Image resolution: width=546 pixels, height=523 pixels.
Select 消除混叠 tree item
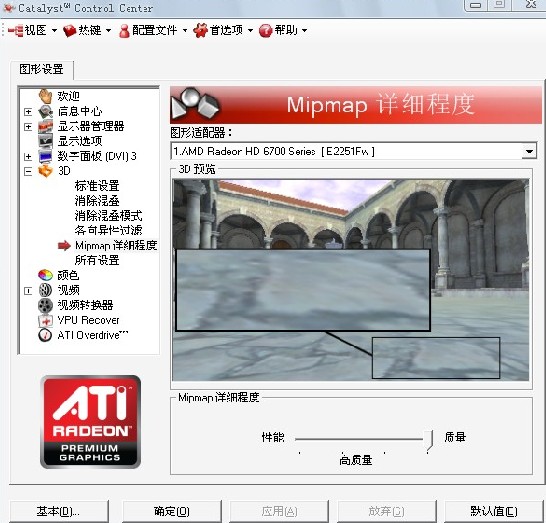pyautogui.click(x=97, y=201)
